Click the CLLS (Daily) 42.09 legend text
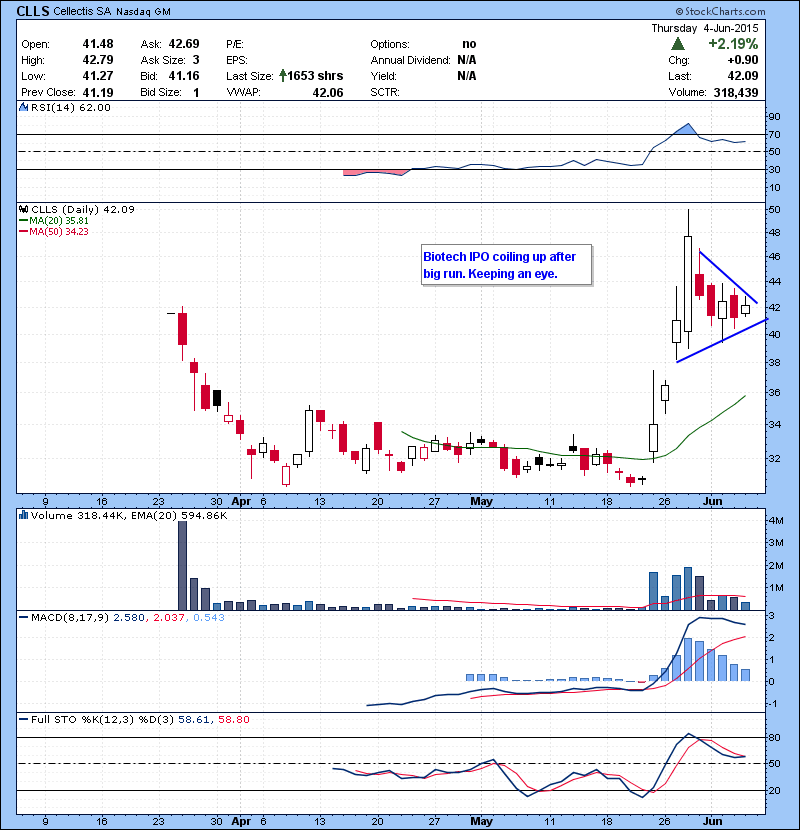 [83, 209]
